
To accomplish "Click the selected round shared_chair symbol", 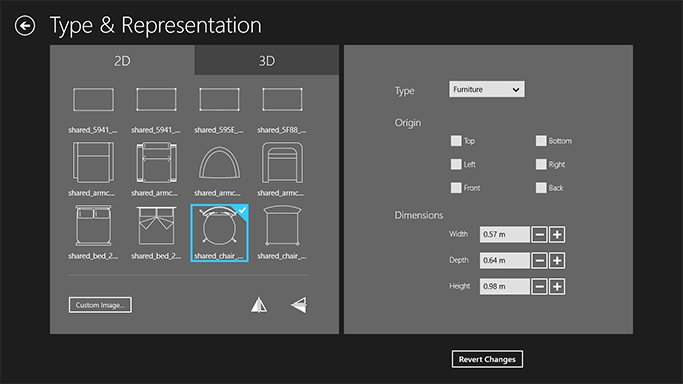I will click(219, 232).
